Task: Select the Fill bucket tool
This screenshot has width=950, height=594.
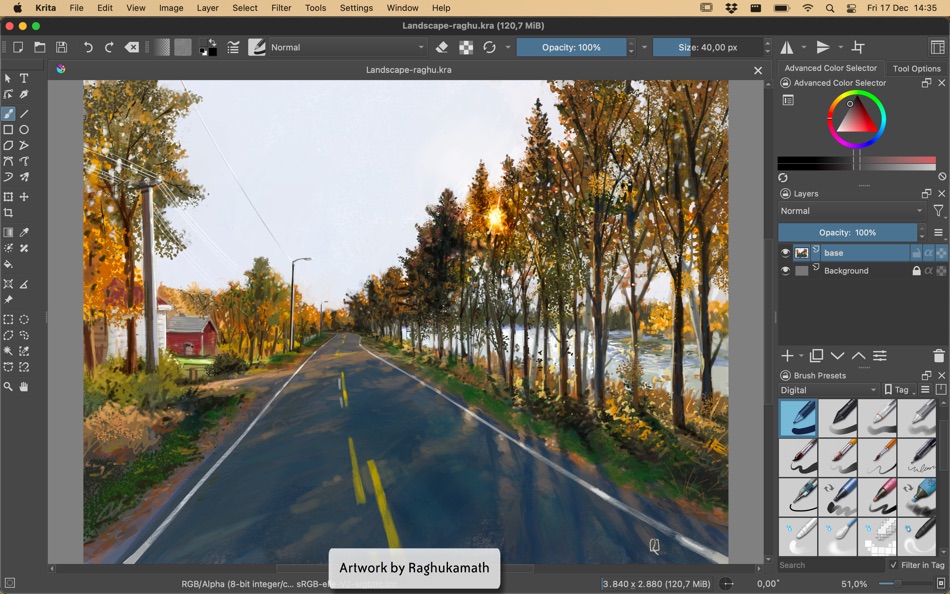Action: (x=8, y=264)
